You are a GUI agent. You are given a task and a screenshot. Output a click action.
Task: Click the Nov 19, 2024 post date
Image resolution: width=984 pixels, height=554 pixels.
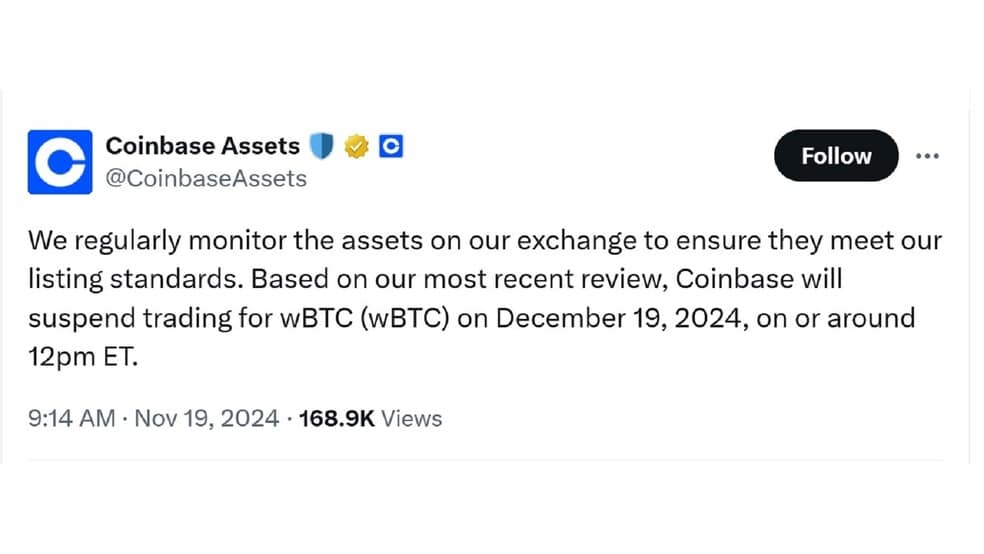click(206, 418)
